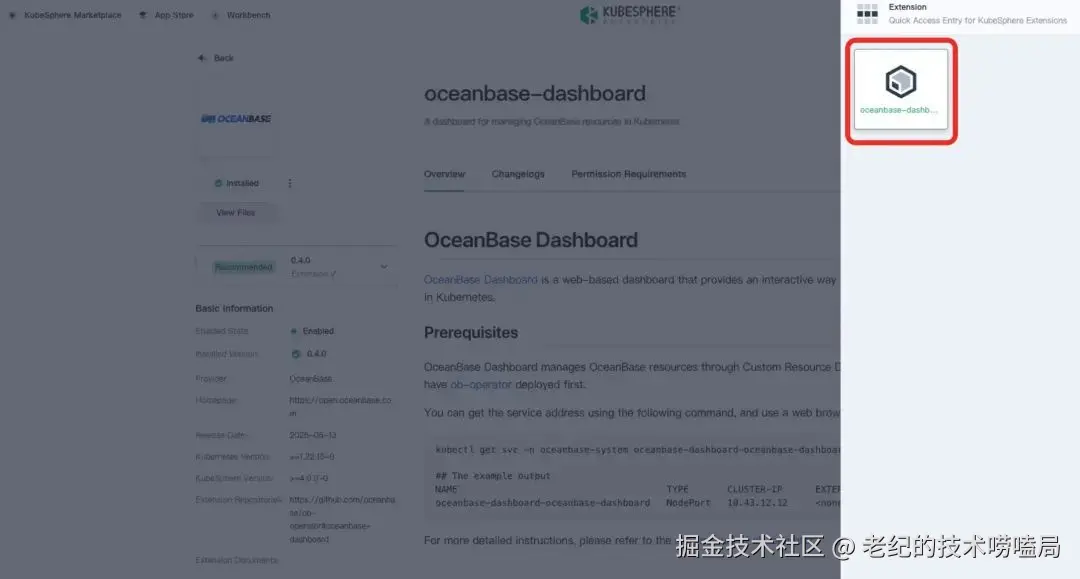Open KubeSphere Marketplace menu item
Image resolution: width=1080 pixels, height=579 pixels.
click(65, 15)
